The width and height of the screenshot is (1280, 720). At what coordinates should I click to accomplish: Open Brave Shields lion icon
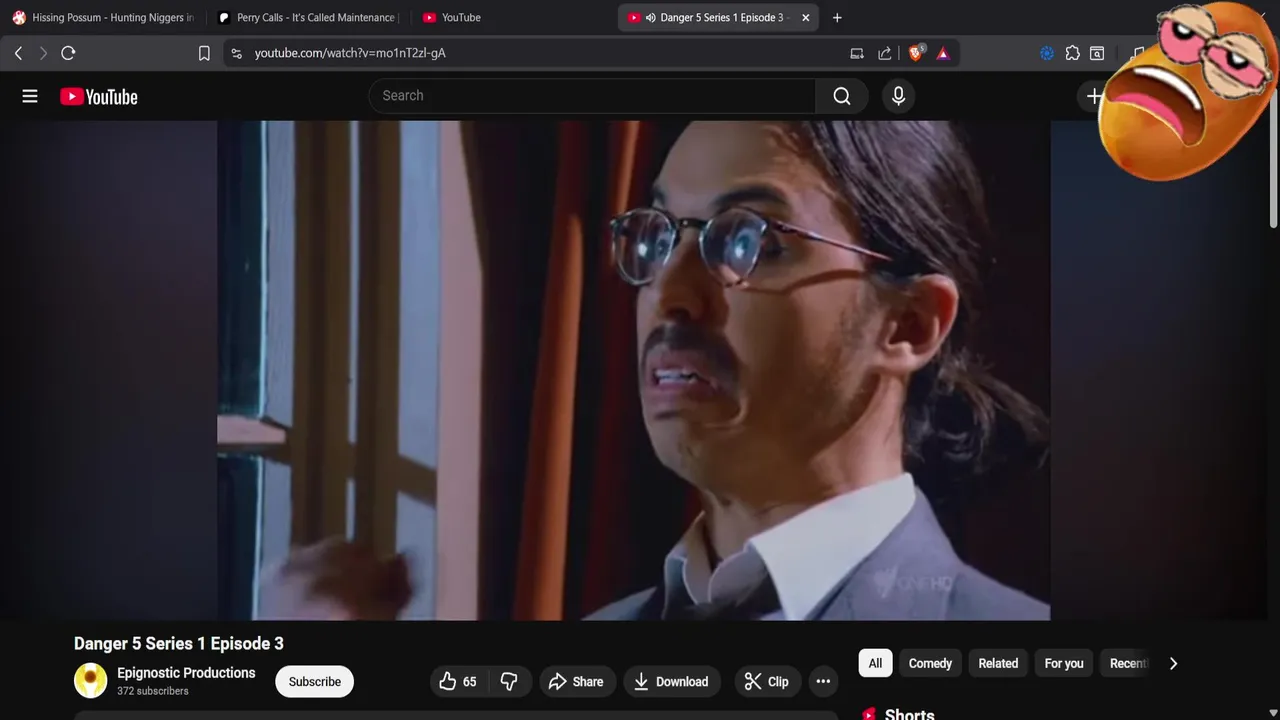[x=916, y=53]
